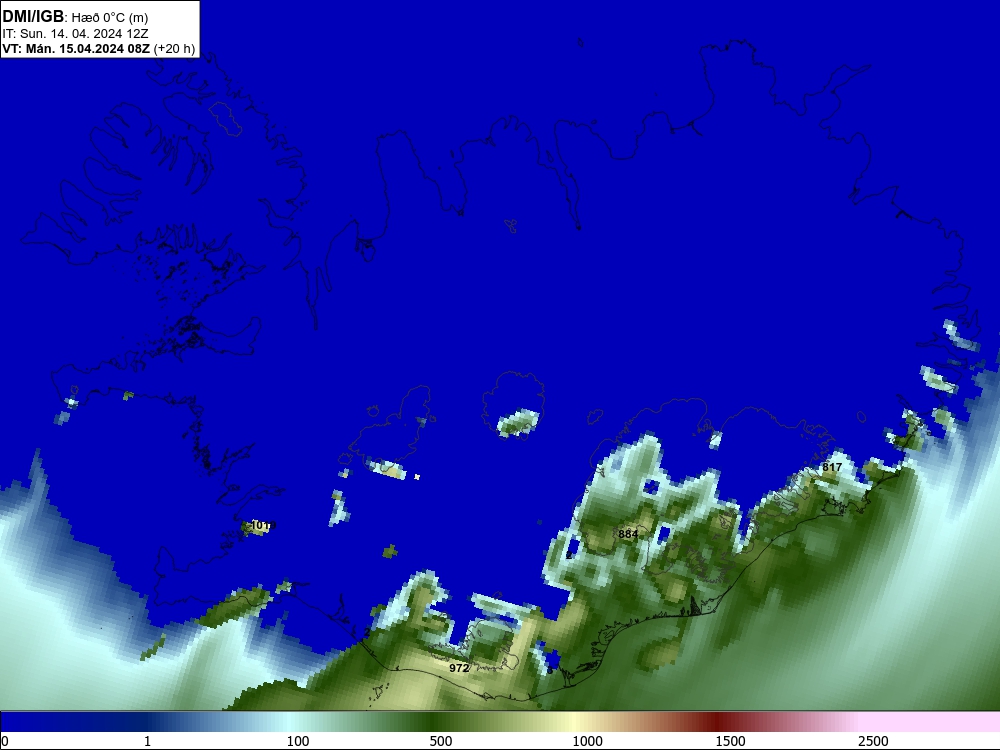Click the VT: Mán. 15.04.2024 08Z line
The image size is (1000, 750).
point(76,48)
